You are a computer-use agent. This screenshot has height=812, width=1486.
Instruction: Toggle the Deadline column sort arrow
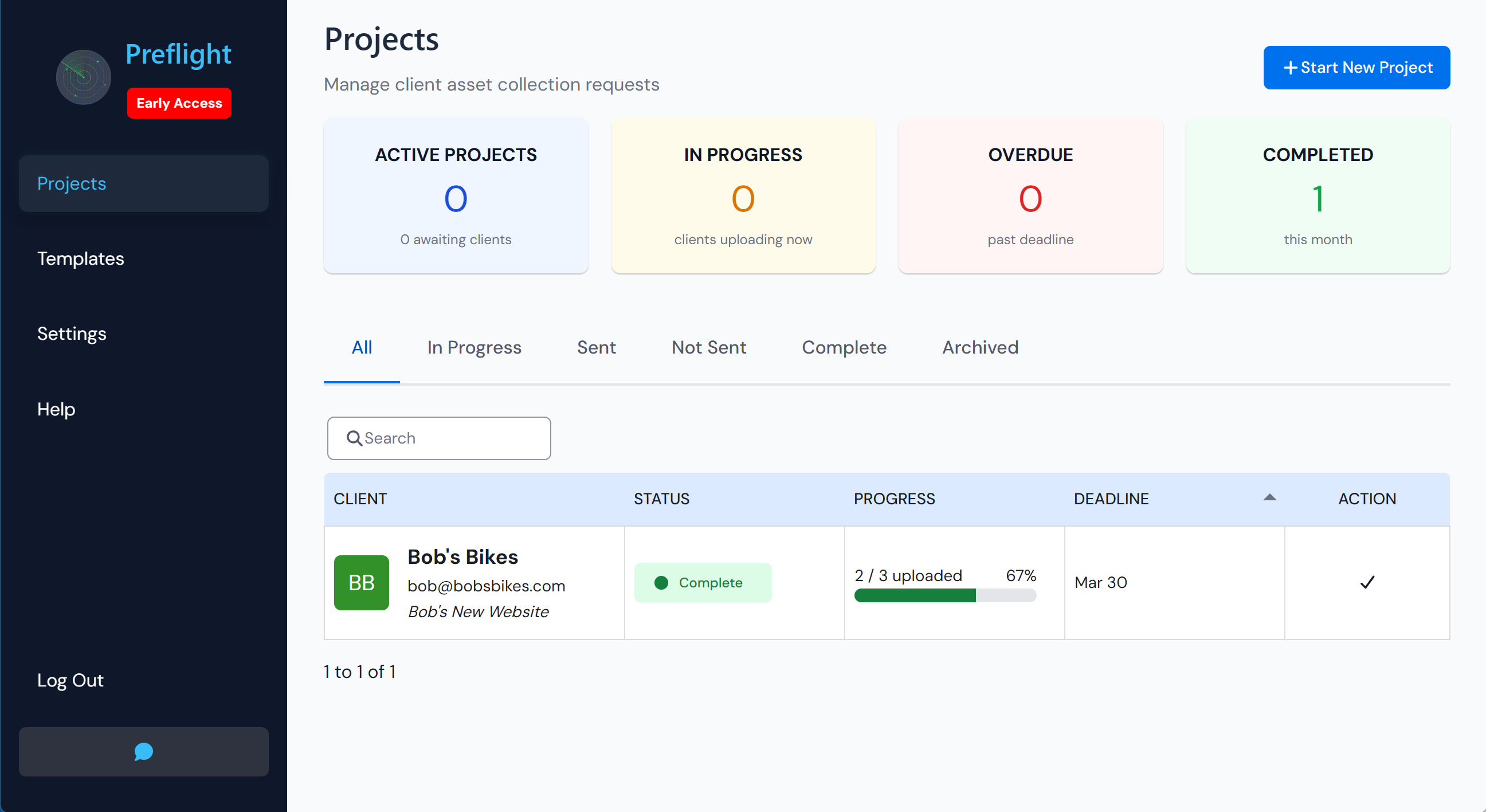pos(1269,497)
